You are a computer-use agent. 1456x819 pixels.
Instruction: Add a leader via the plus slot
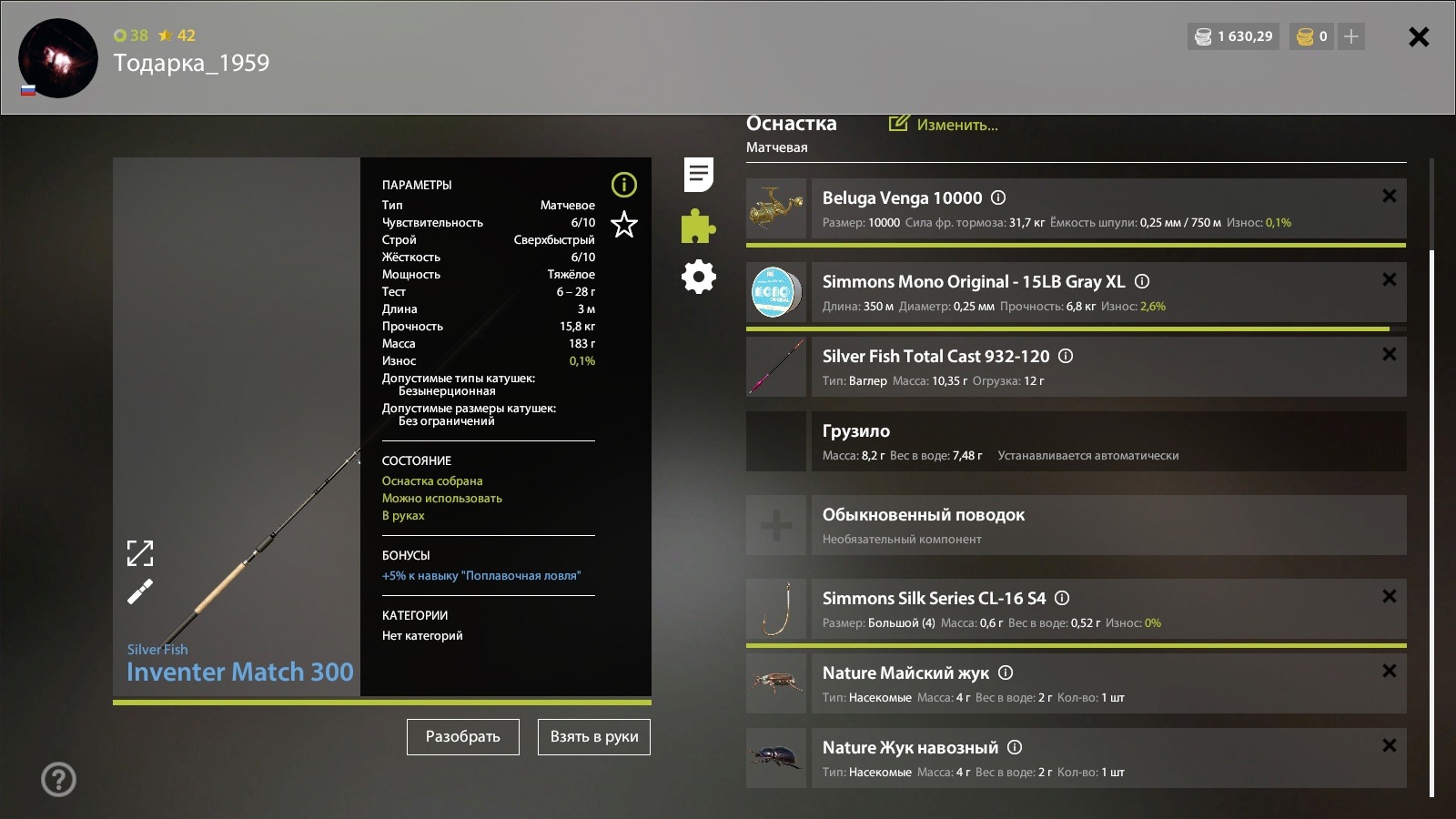pos(776,525)
